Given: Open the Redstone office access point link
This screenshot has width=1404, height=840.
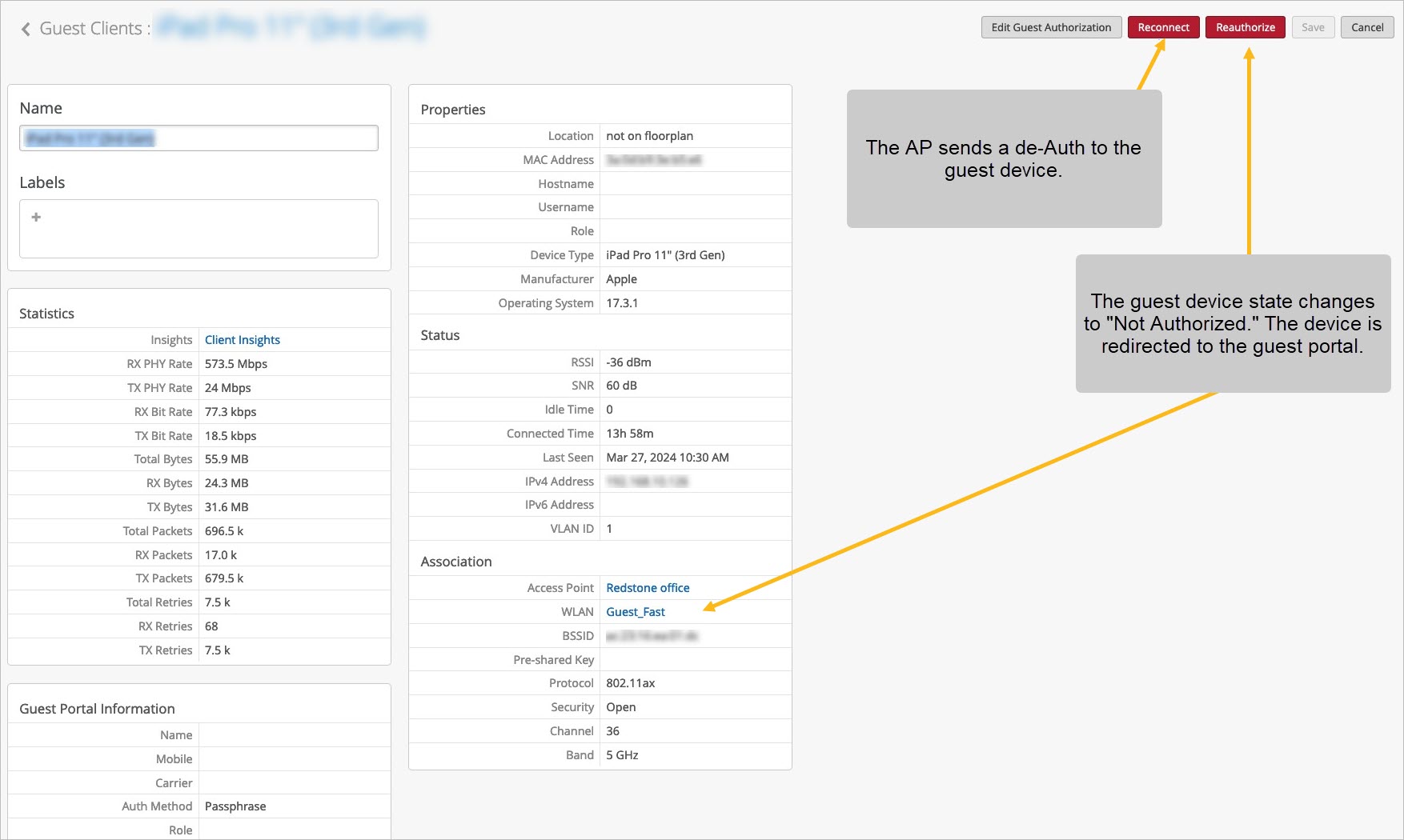Looking at the screenshot, I should click(648, 588).
